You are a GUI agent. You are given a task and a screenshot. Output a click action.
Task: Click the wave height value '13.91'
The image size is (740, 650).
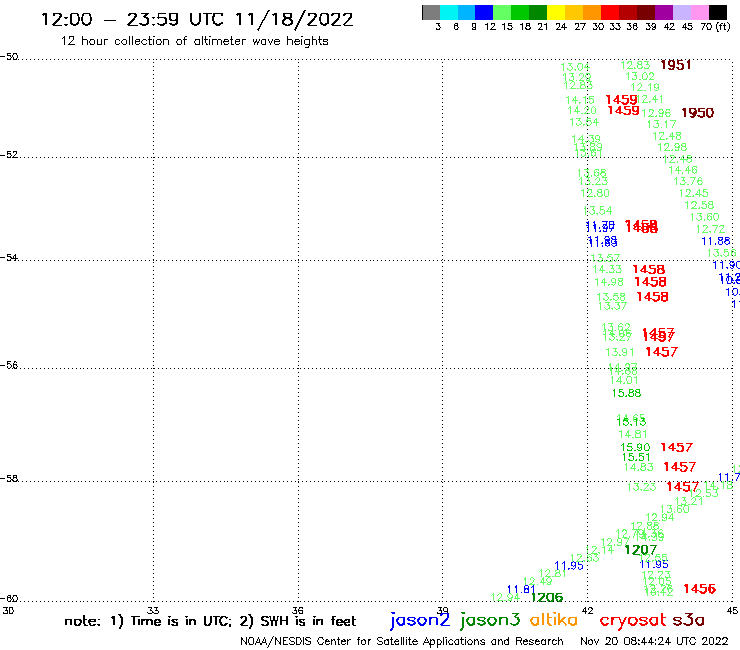[620, 352]
